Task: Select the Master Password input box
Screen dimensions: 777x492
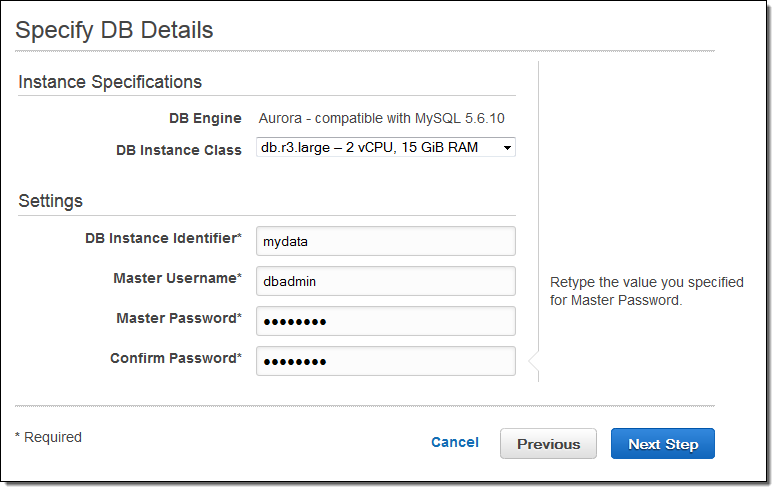Action: [x=385, y=321]
